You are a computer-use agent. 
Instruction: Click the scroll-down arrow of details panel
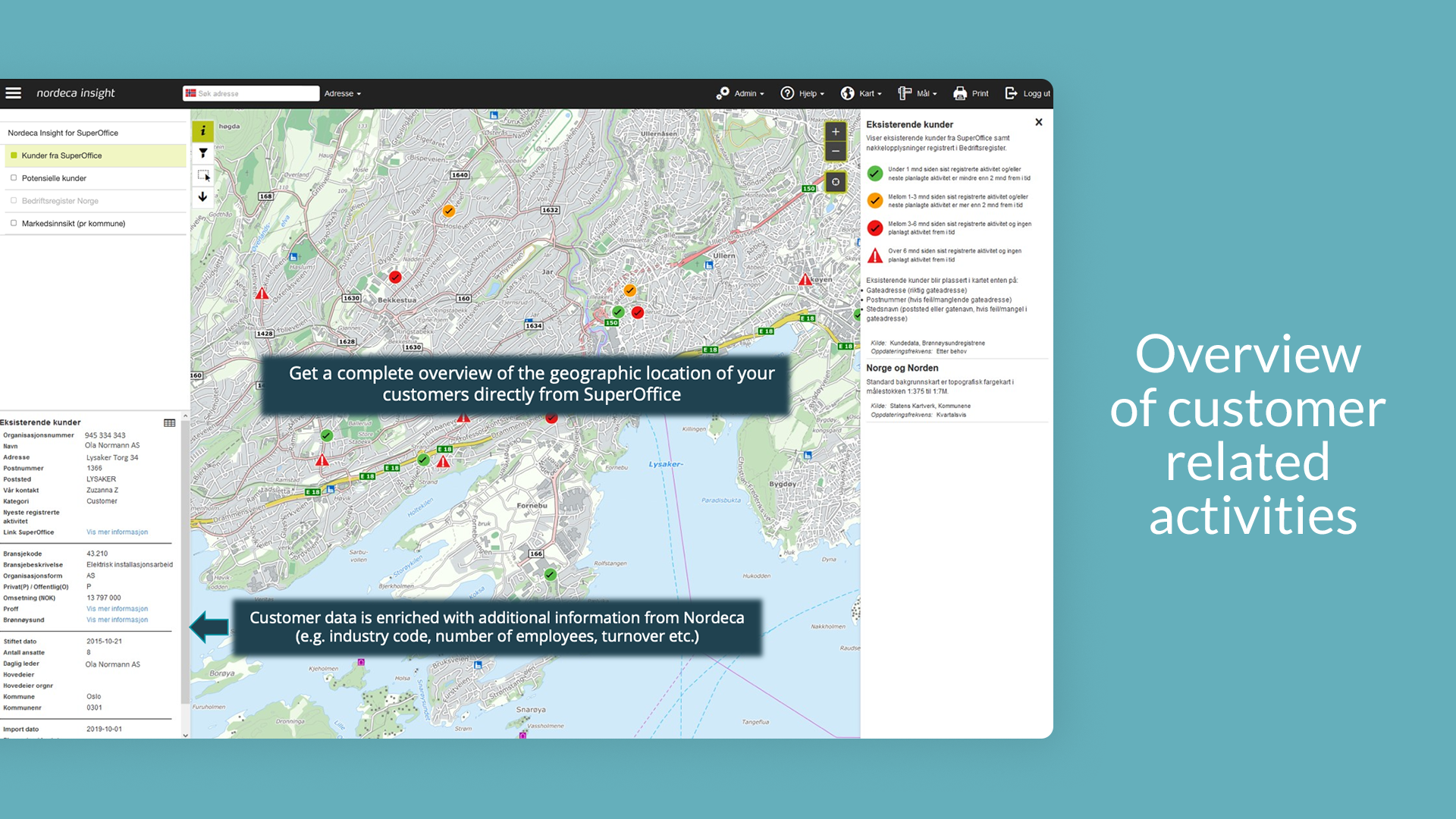coord(185,735)
